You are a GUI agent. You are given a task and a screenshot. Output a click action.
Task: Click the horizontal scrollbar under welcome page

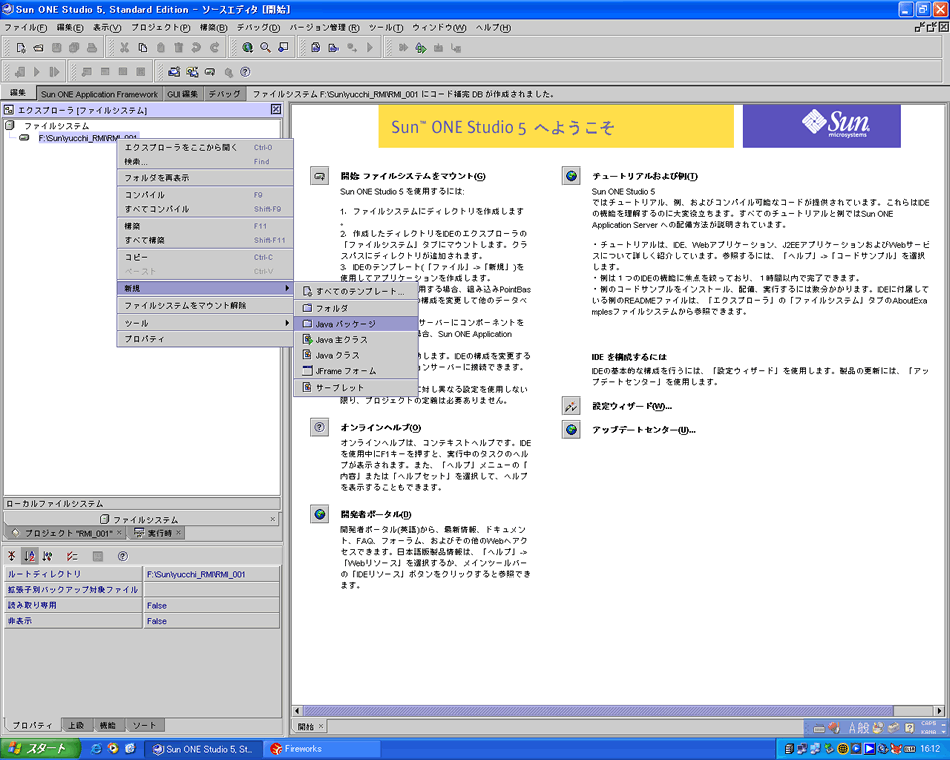(x=600, y=712)
